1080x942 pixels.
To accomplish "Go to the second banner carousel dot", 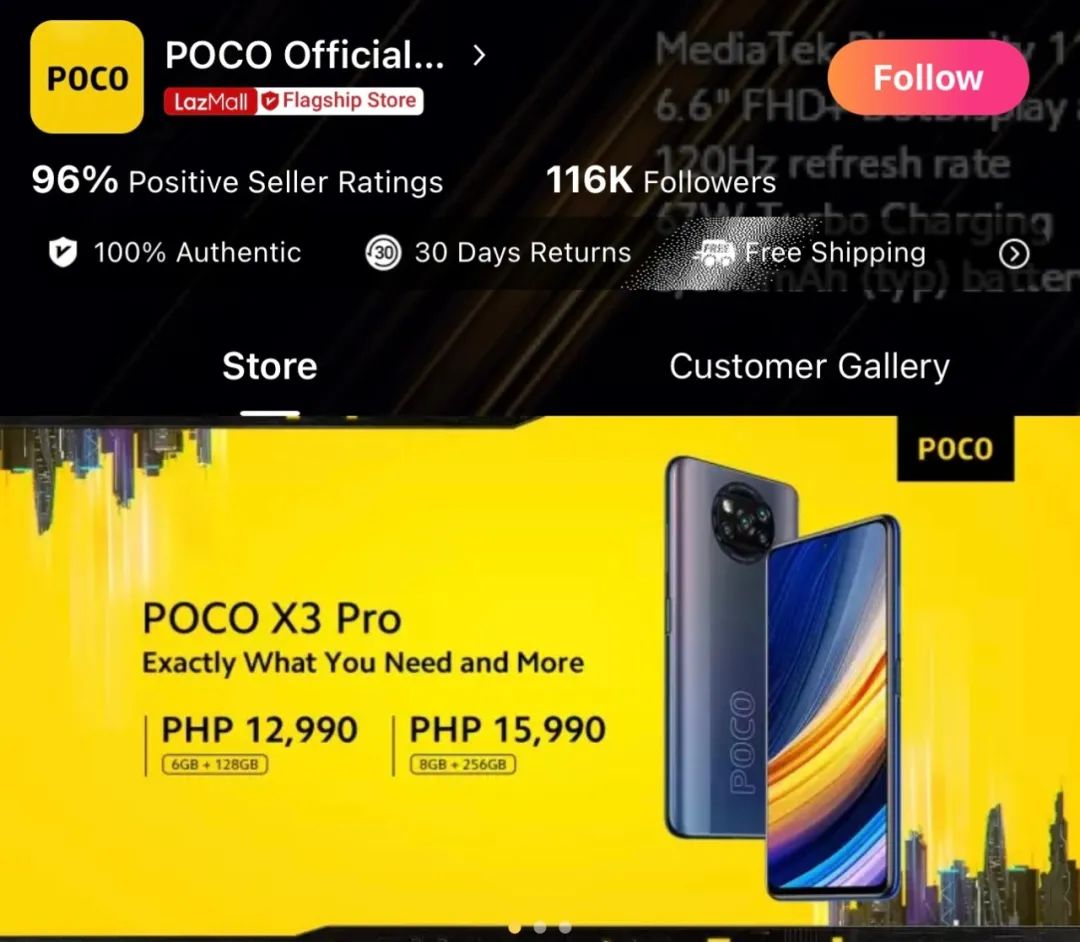I will 540,928.
